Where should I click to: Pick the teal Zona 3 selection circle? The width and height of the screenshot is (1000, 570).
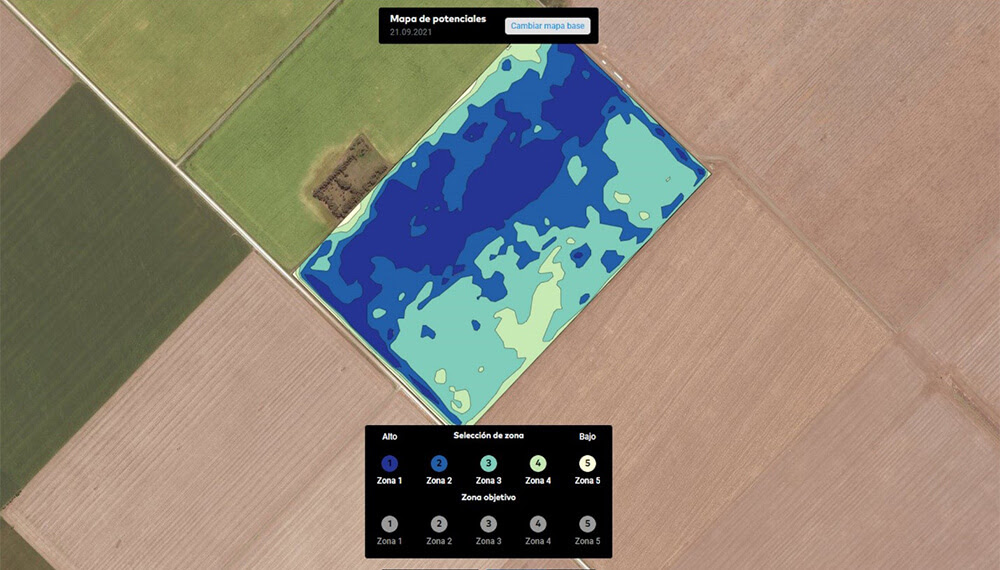pos(488,463)
